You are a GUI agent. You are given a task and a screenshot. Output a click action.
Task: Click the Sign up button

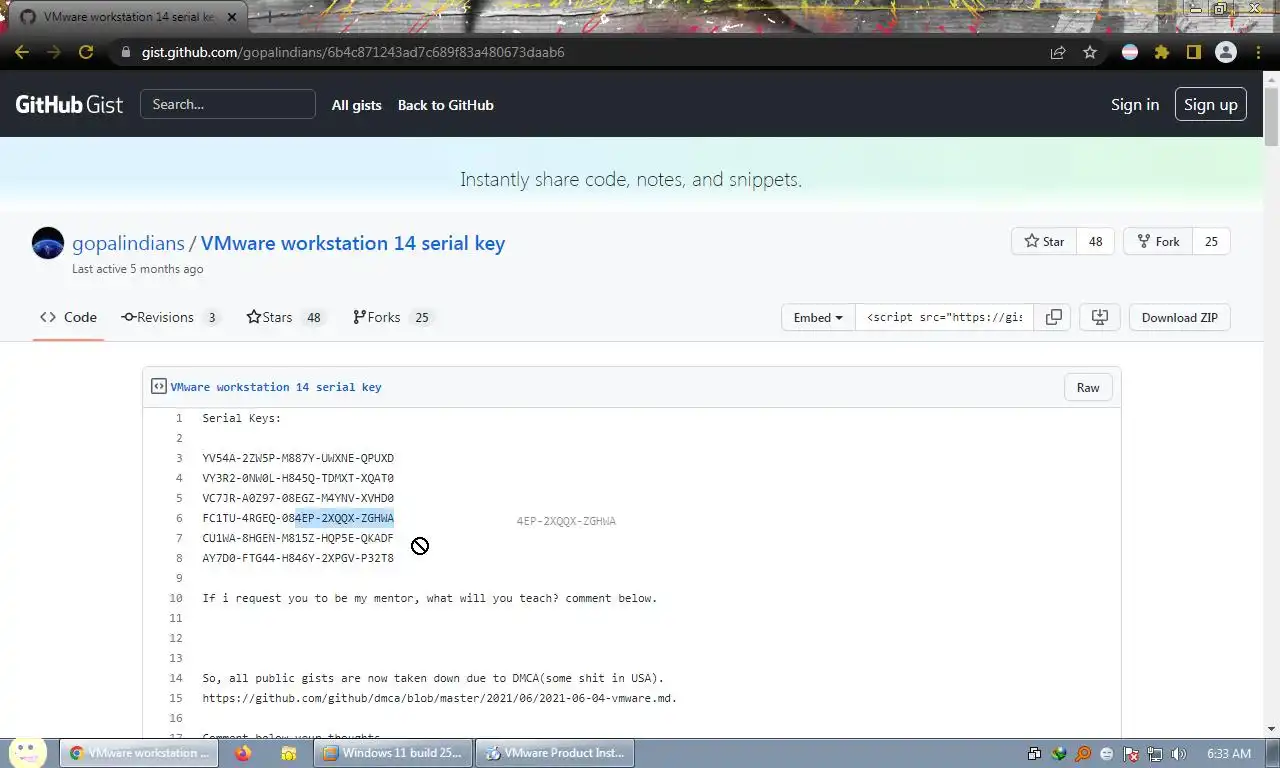point(1211,104)
